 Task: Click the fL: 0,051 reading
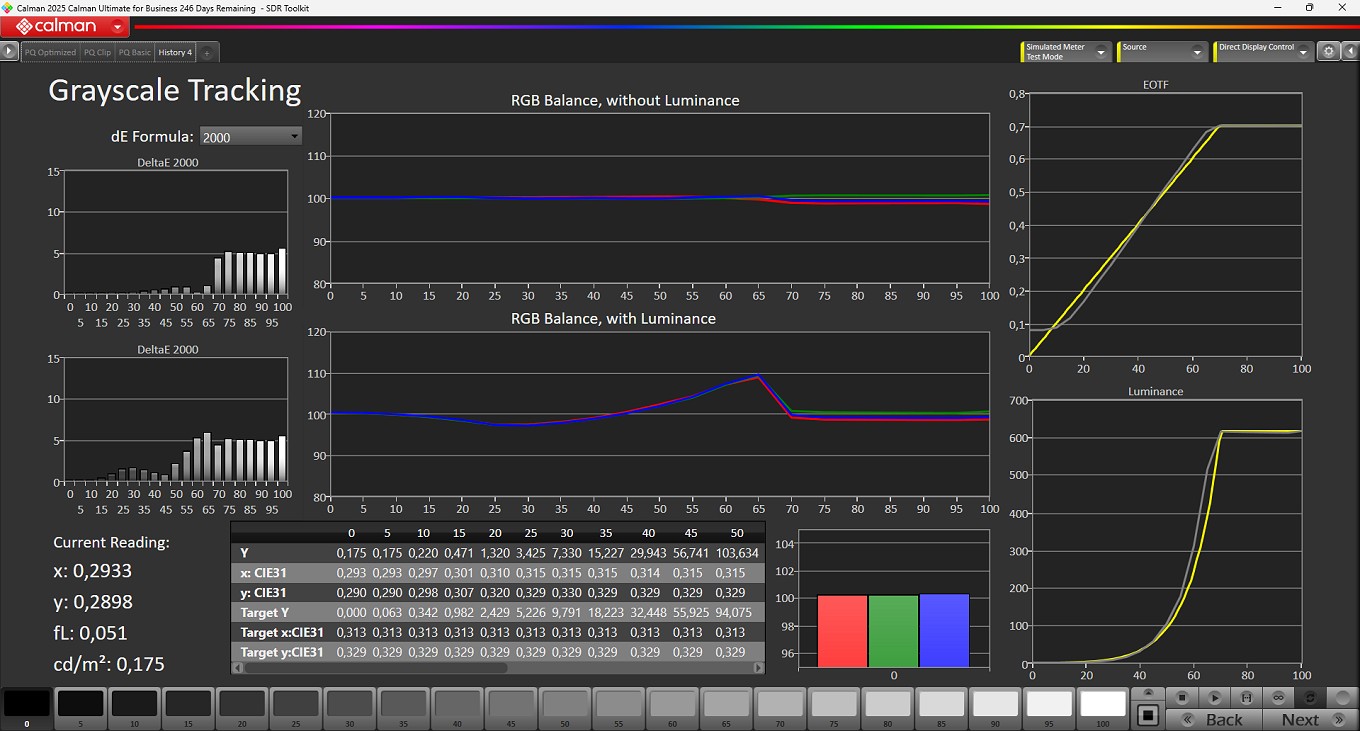click(x=90, y=633)
